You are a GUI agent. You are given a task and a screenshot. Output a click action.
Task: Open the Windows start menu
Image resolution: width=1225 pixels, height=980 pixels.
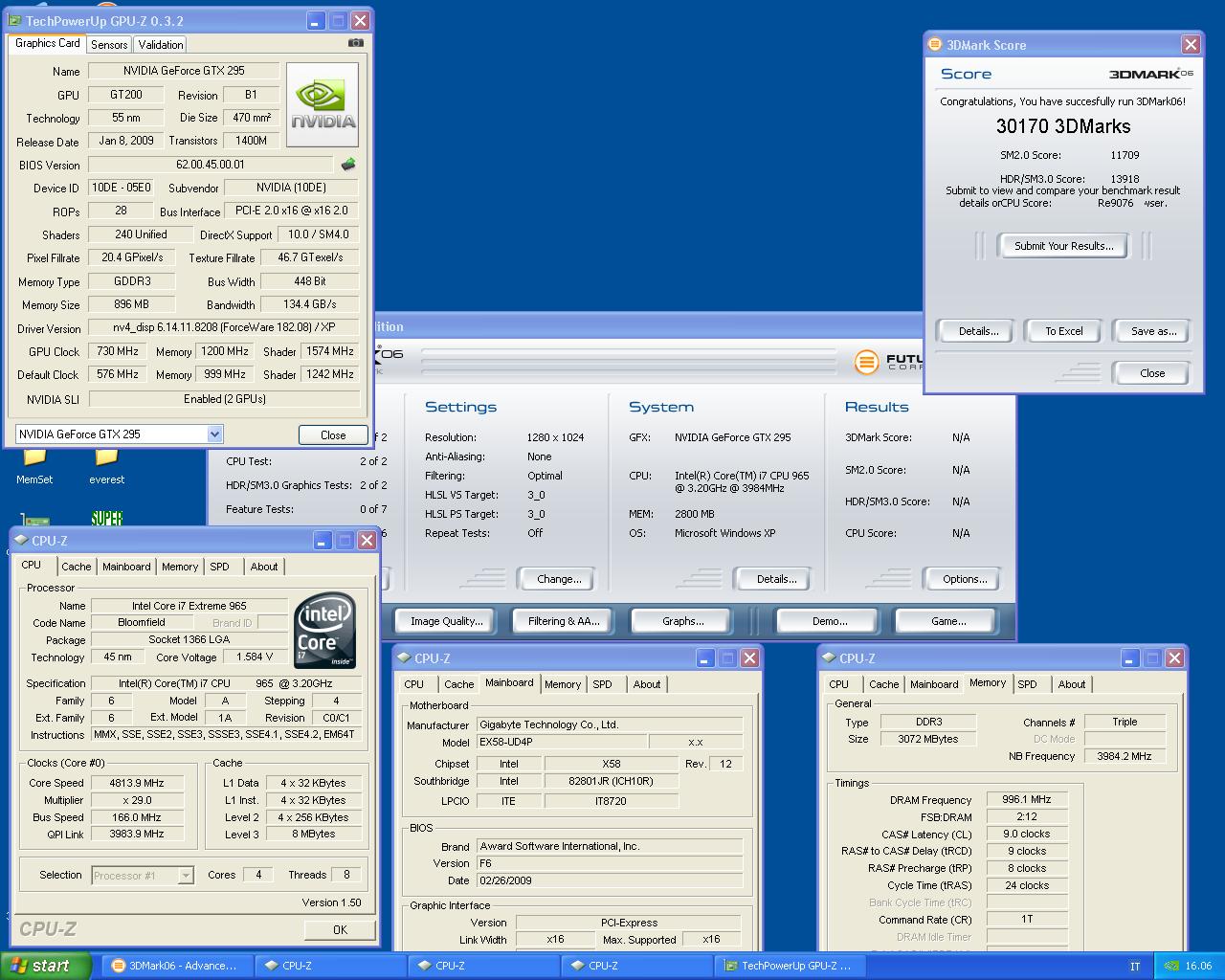[x=46, y=966]
